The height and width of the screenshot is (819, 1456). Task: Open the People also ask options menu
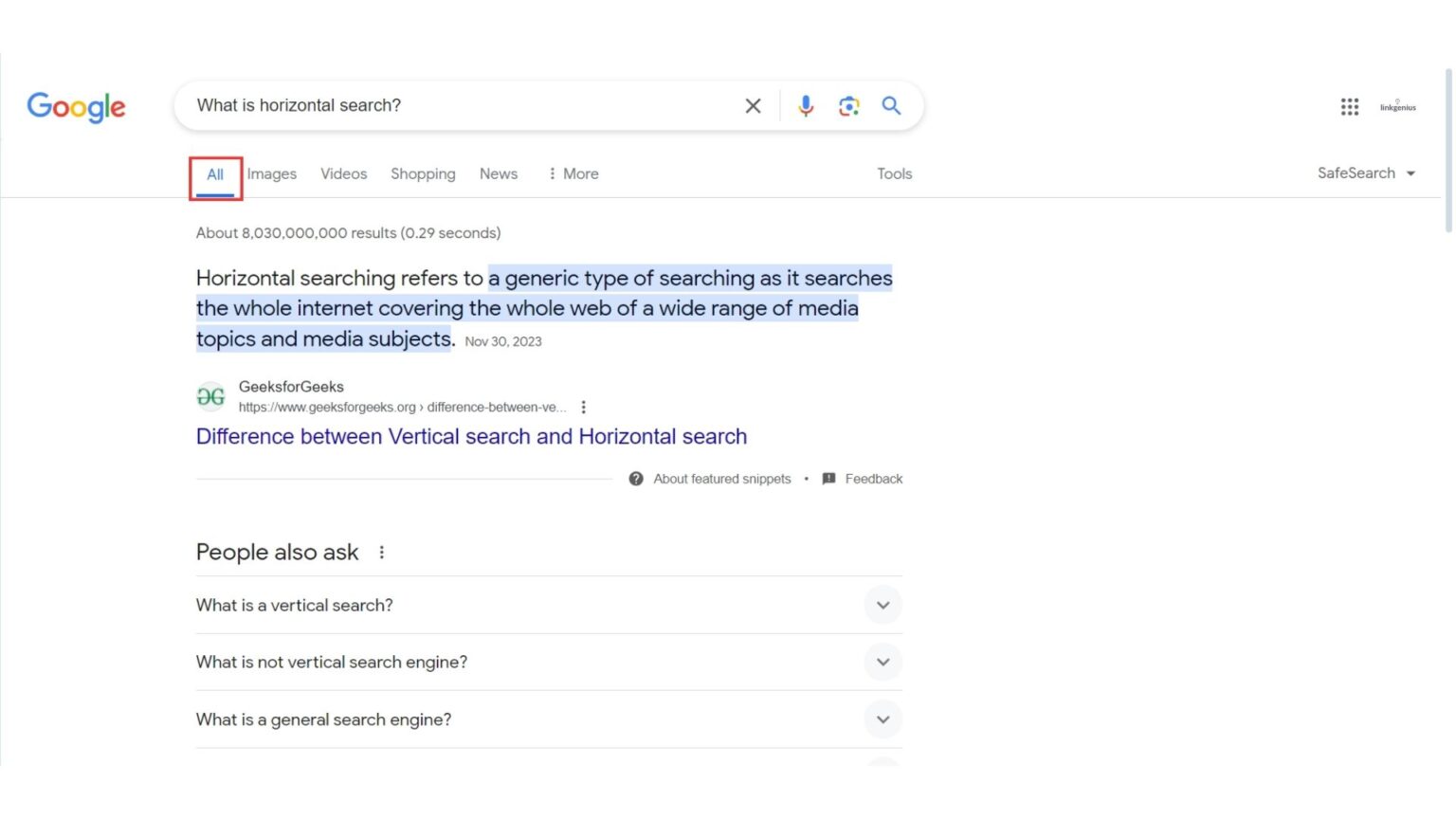tap(382, 551)
